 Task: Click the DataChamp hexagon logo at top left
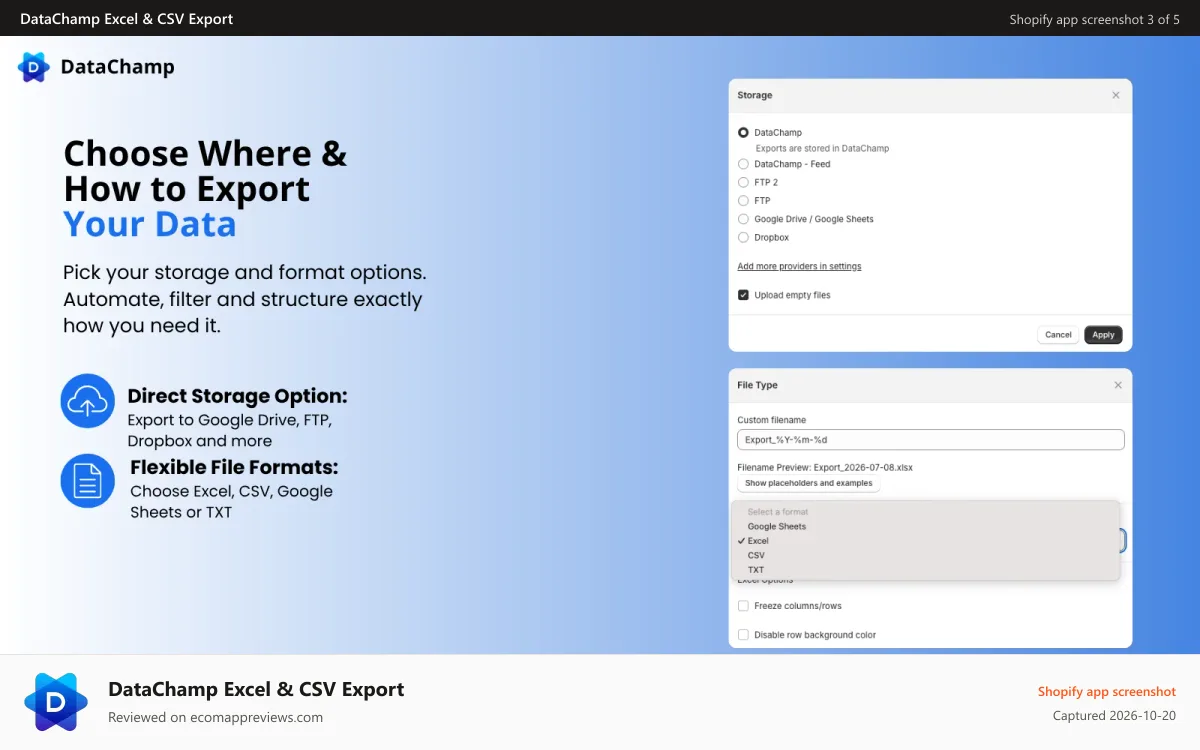click(x=33, y=67)
